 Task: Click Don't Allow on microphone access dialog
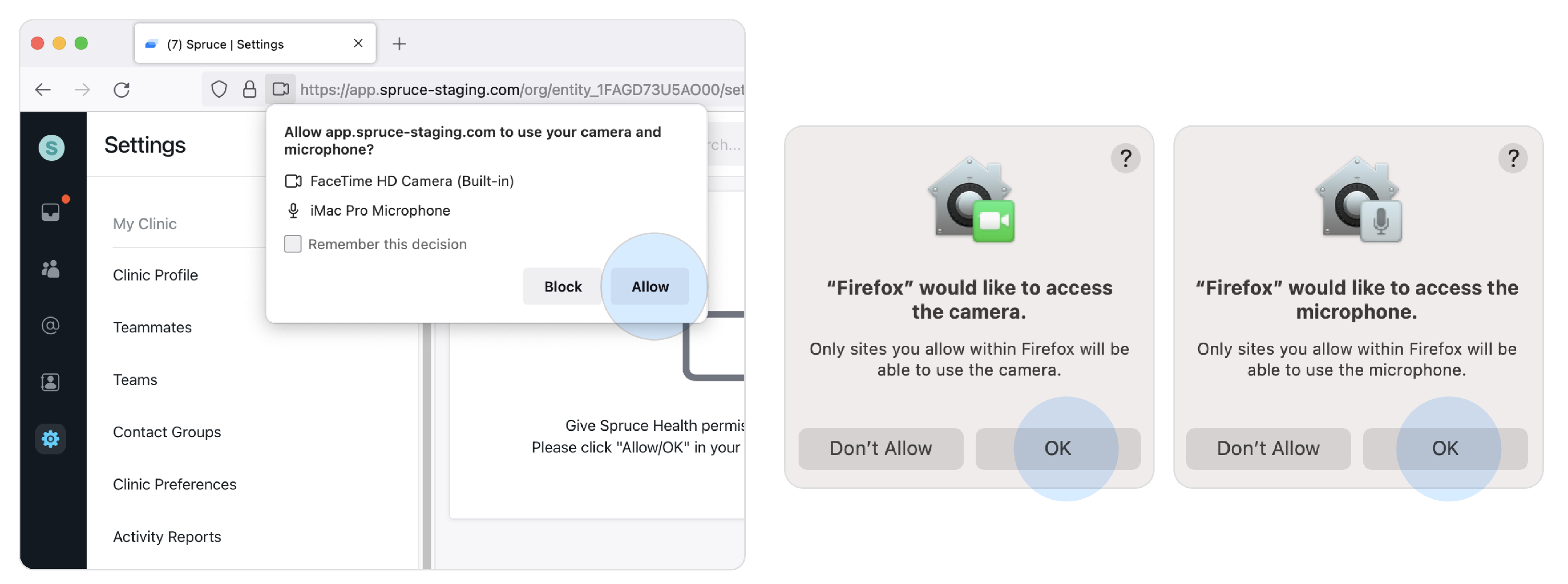1268,449
